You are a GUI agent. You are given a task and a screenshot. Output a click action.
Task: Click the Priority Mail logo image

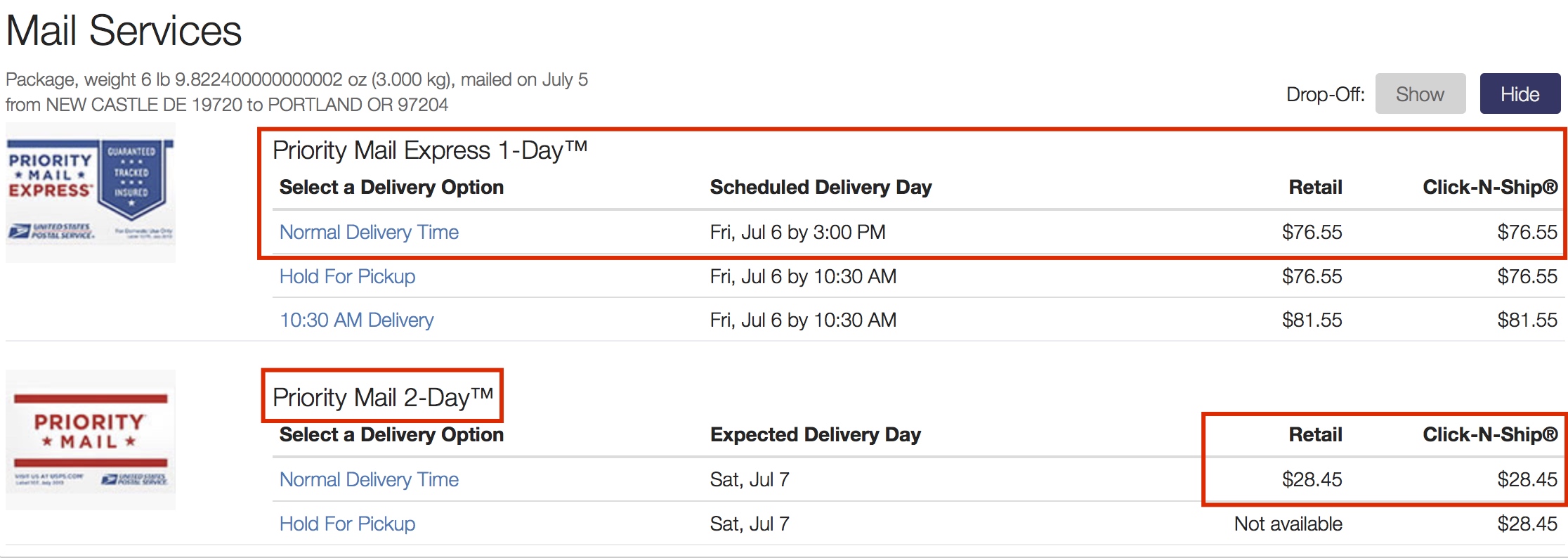point(91,440)
